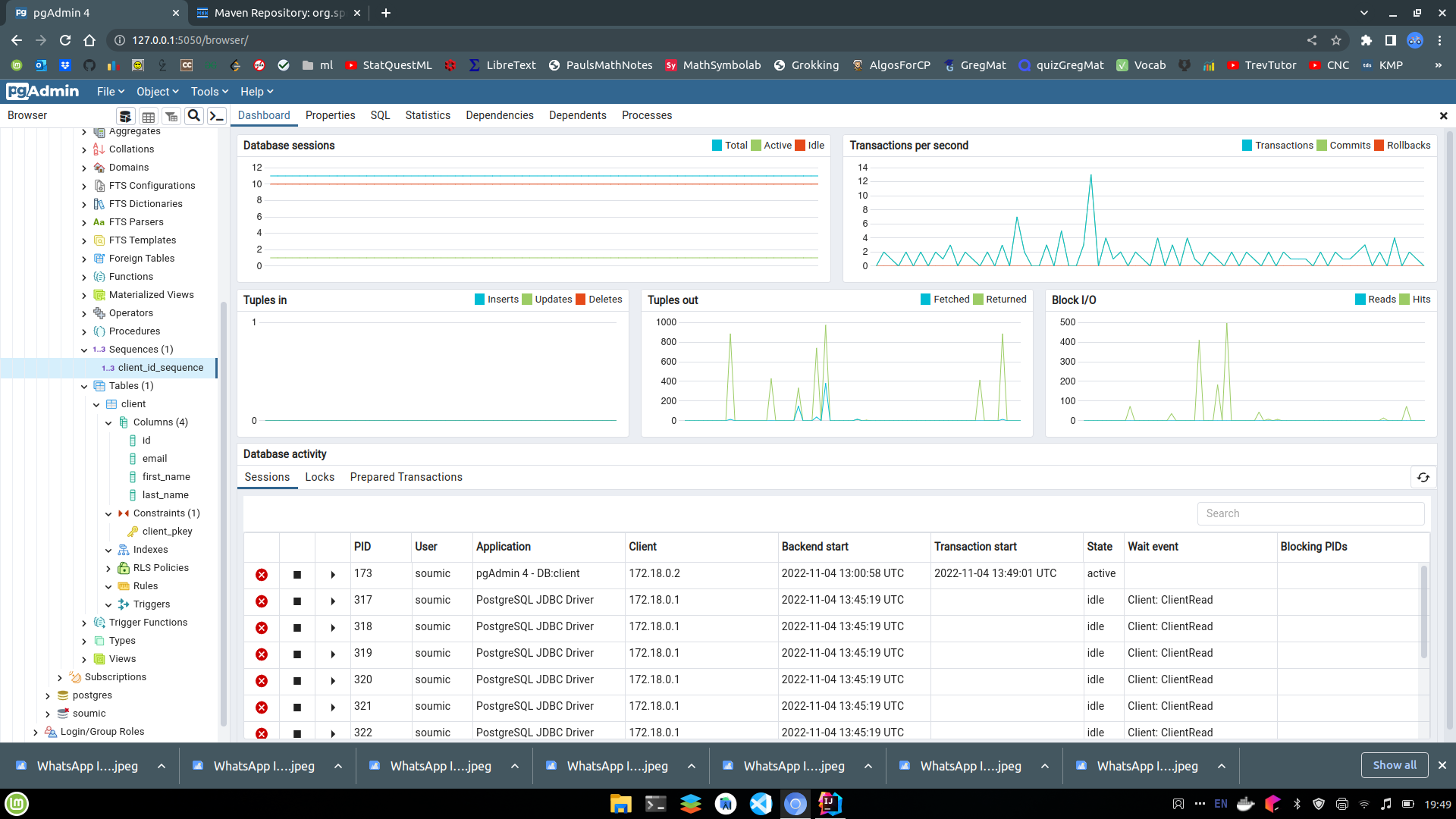This screenshot has height=819, width=1456.
Task: Refresh the Database activity table
Action: point(1423,477)
